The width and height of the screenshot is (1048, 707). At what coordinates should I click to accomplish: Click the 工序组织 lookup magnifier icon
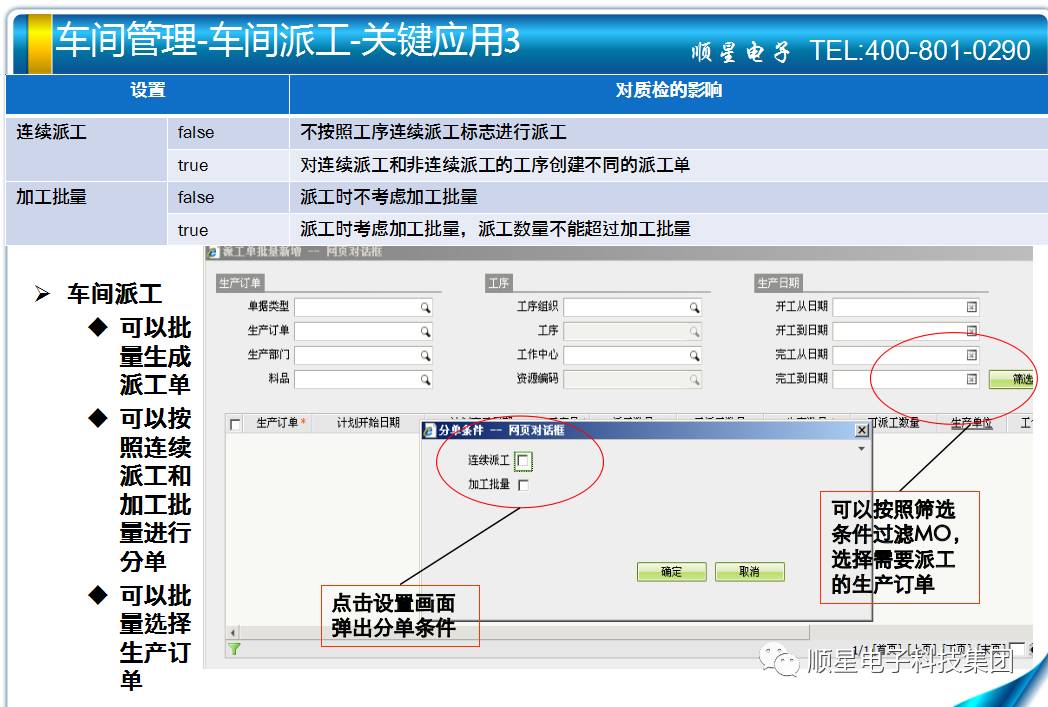coord(695,307)
